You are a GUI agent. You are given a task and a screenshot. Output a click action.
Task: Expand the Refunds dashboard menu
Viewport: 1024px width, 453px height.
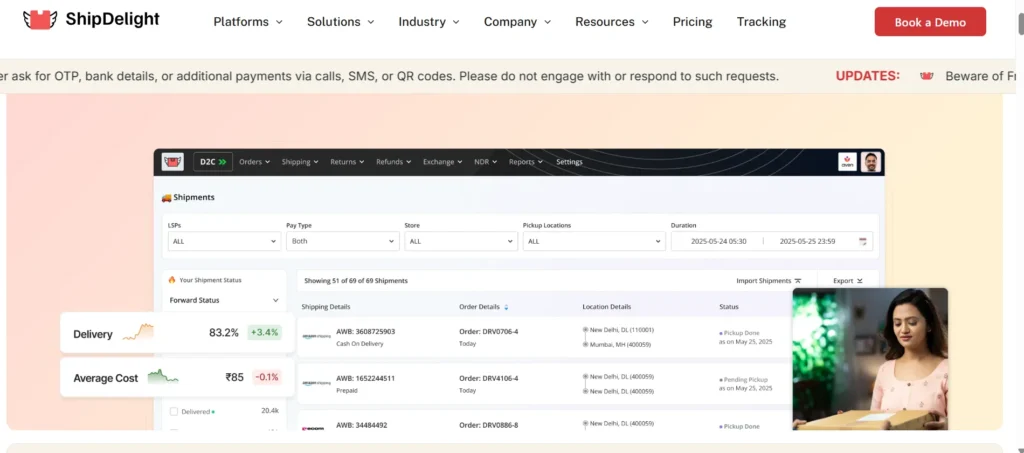(x=394, y=162)
